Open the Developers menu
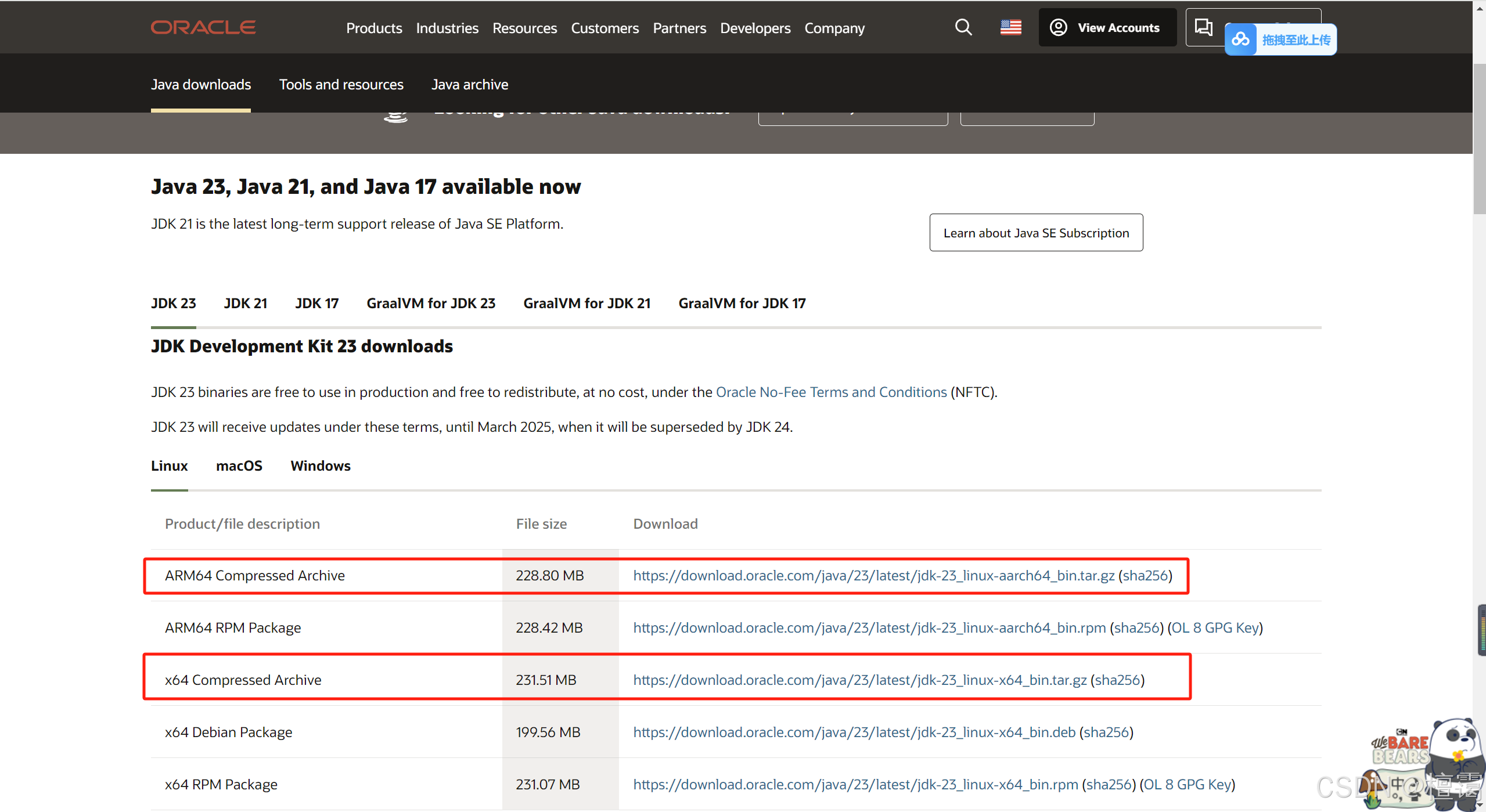Screen dimensions: 1486x812 755,28
